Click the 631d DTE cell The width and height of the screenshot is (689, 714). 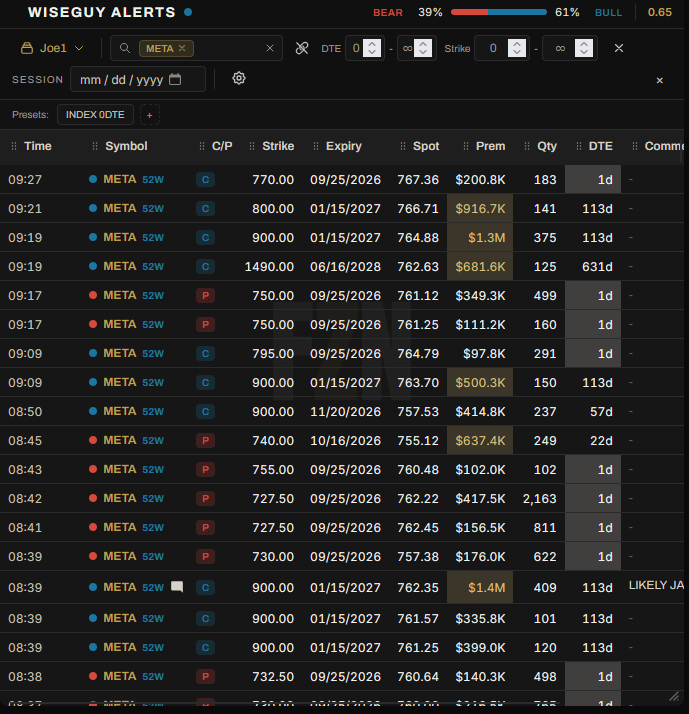(x=597, y=266)
